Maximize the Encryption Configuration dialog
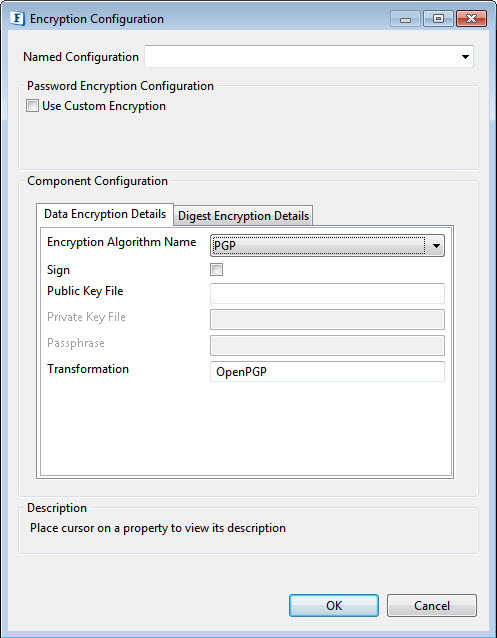 tap(438, 19)
